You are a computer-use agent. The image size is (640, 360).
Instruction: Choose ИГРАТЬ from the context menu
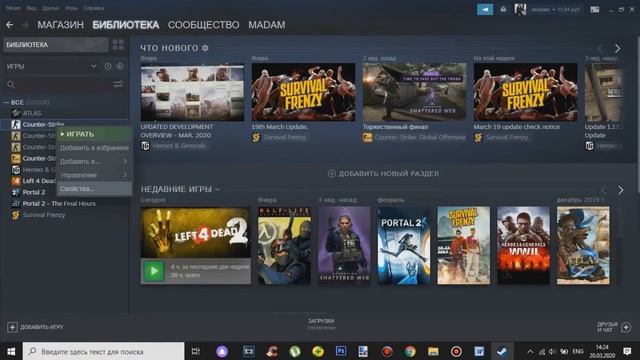[x=94, y=134]
